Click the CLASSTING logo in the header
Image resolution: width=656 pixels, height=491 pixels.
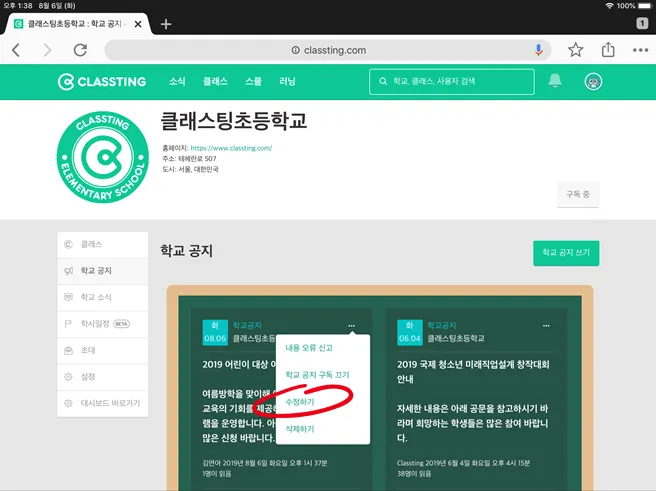pos(102,82)
